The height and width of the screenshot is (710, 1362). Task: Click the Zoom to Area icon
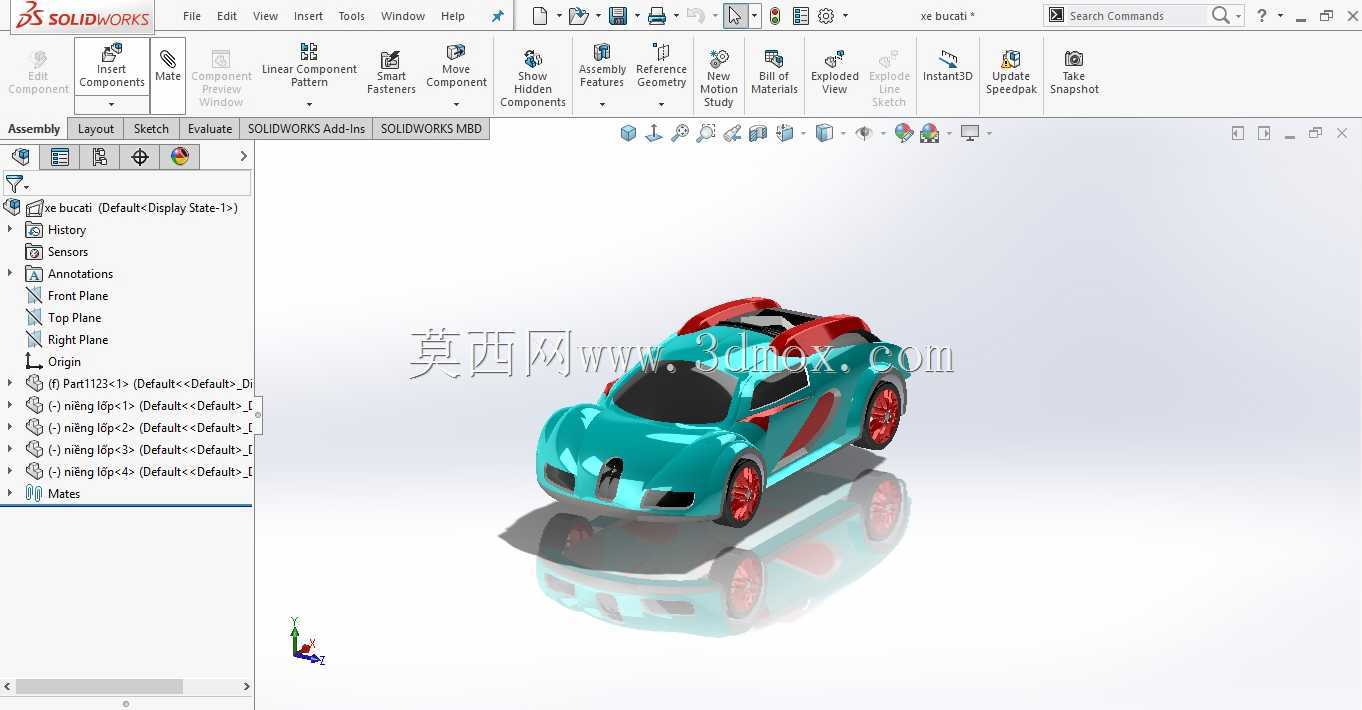point(706,133)
